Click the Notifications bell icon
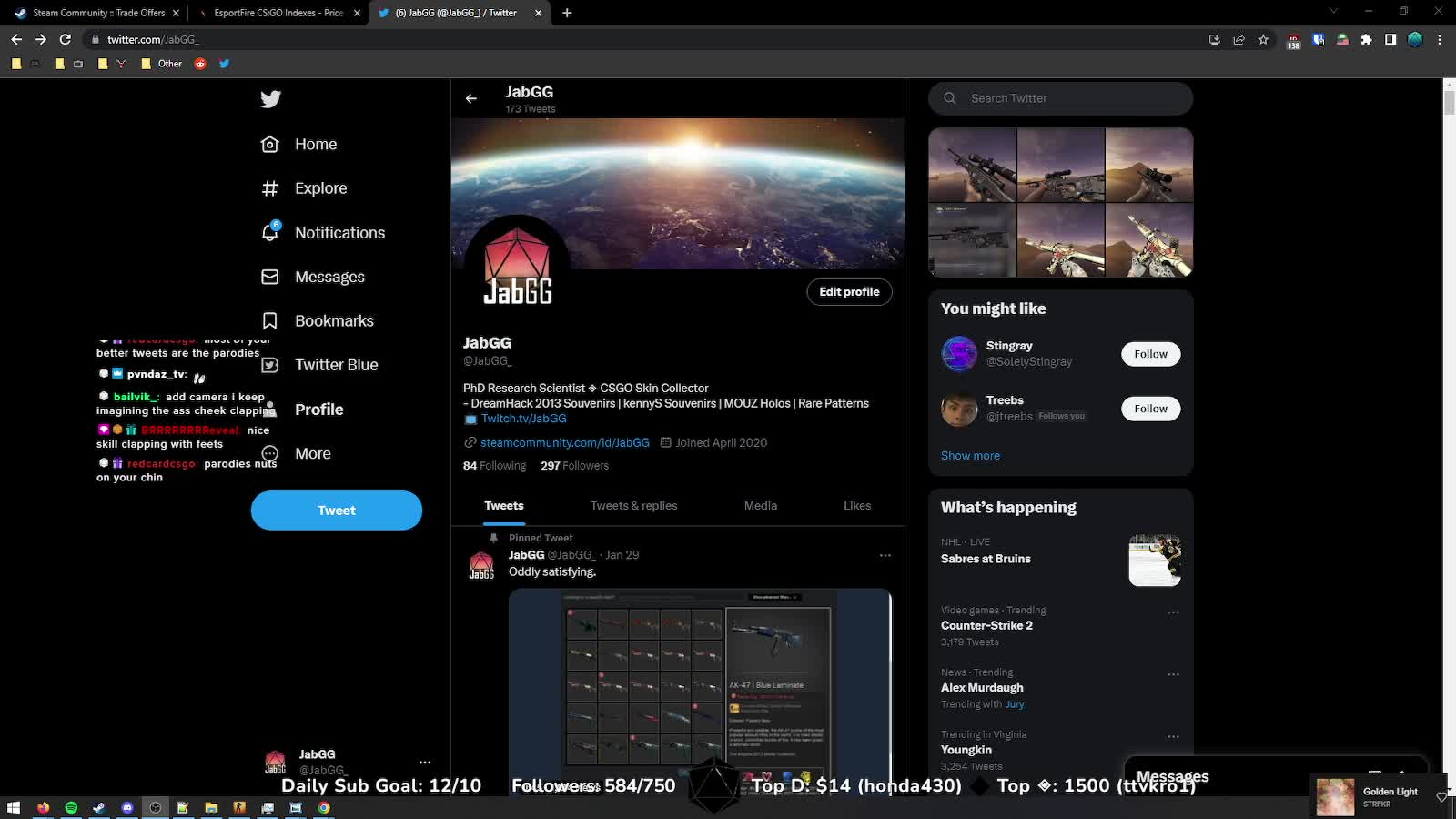The width and height of the screenshot is (1456, 819). click(x=270, y=232)
